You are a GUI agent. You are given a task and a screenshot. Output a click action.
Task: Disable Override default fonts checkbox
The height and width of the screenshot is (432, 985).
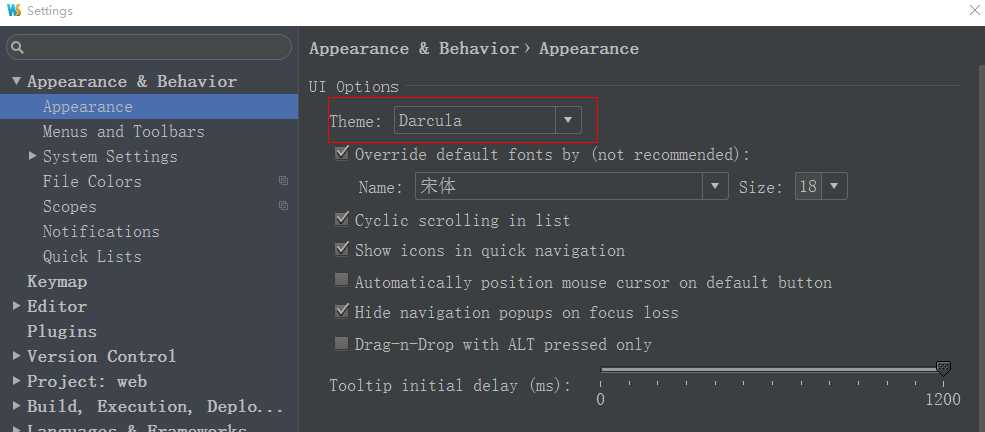coord(342,153)
